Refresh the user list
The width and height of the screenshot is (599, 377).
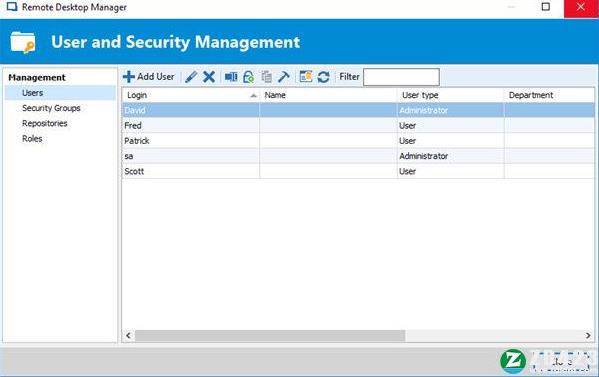click(324, 77)
